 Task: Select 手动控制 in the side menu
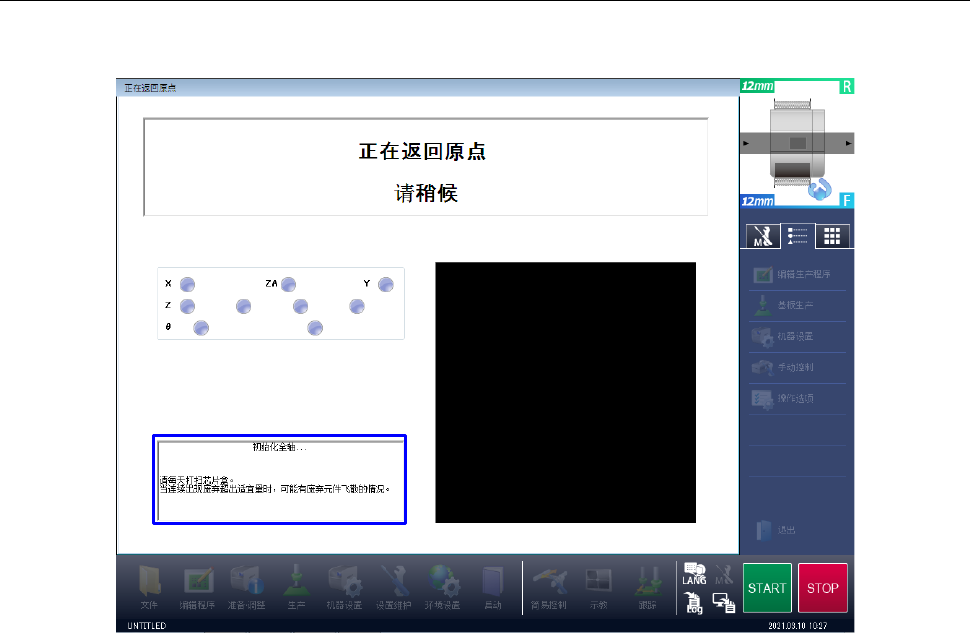[797, 367]
